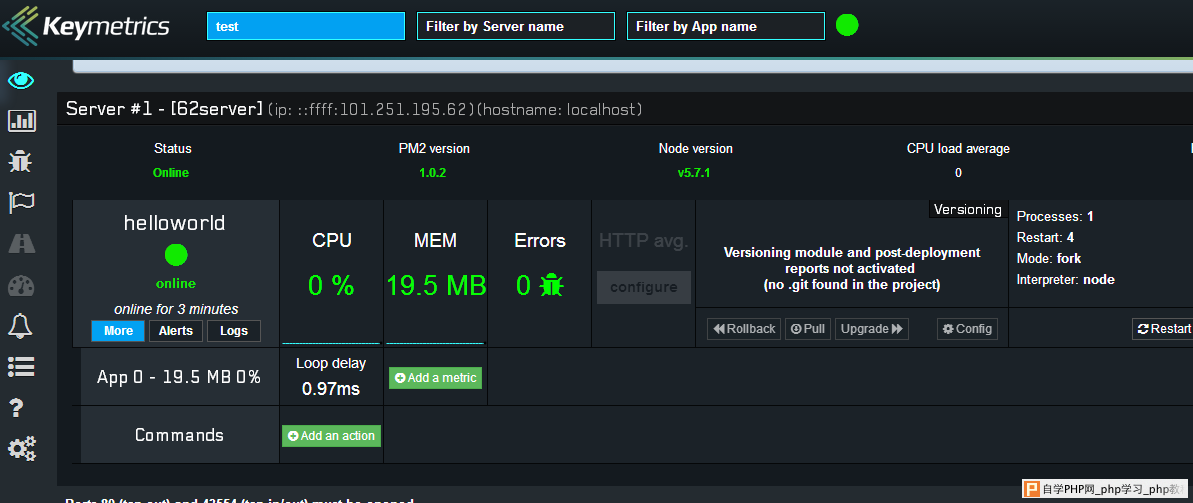Open the bar chart metrics sidebar icon

click(x=21, y=120)
